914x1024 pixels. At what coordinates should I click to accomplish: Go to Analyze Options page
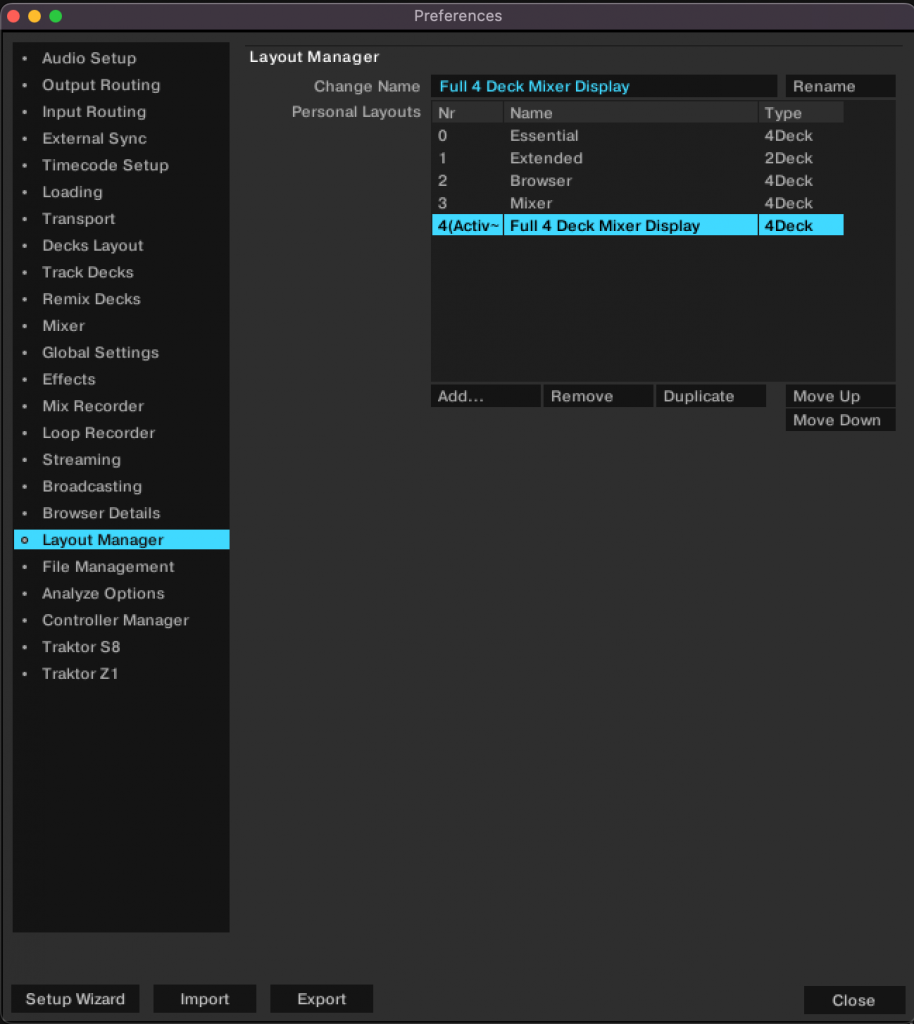121,594
